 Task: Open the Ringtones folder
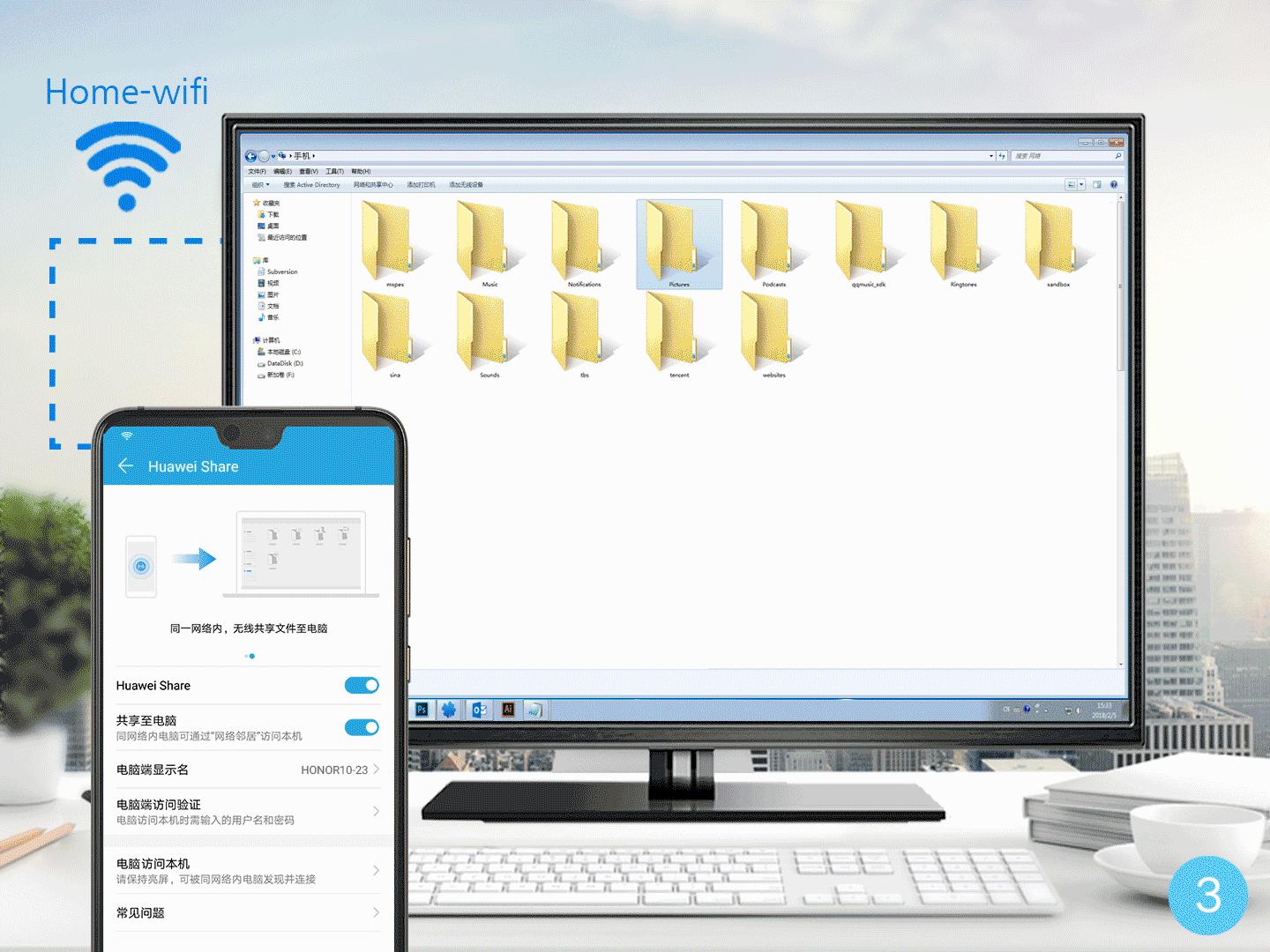pos(963,243)
